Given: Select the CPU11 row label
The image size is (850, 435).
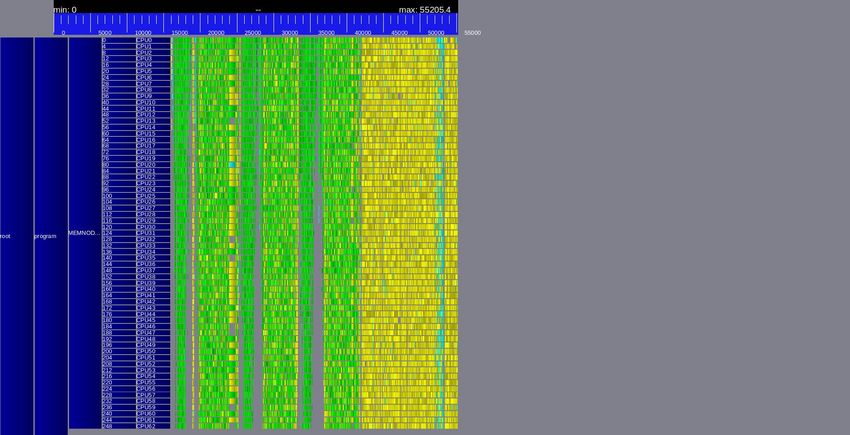Looking at the screenshot, I should click(153, 108).
